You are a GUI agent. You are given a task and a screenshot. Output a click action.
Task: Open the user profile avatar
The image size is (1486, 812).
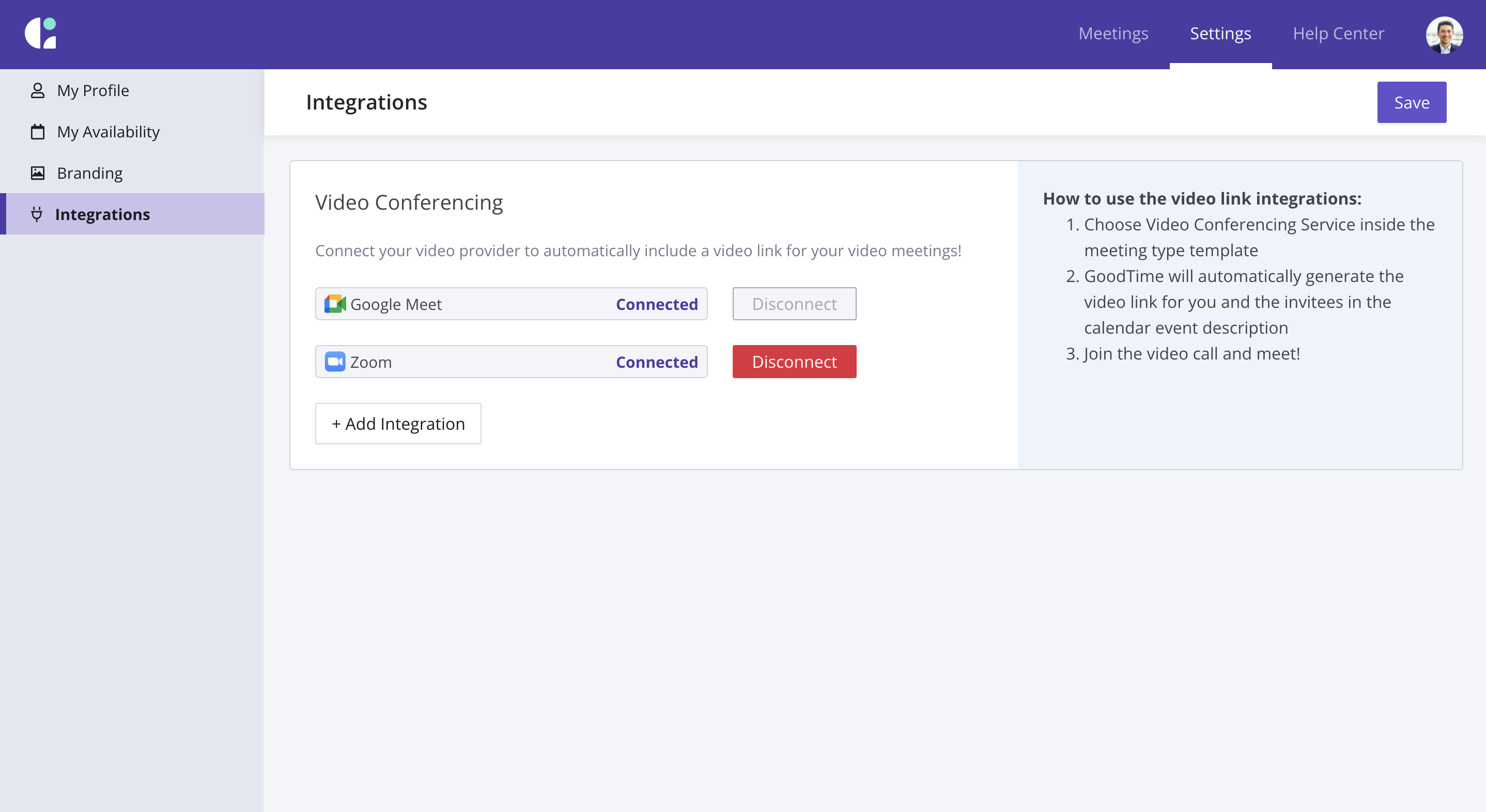click(x=1444, y=35)
